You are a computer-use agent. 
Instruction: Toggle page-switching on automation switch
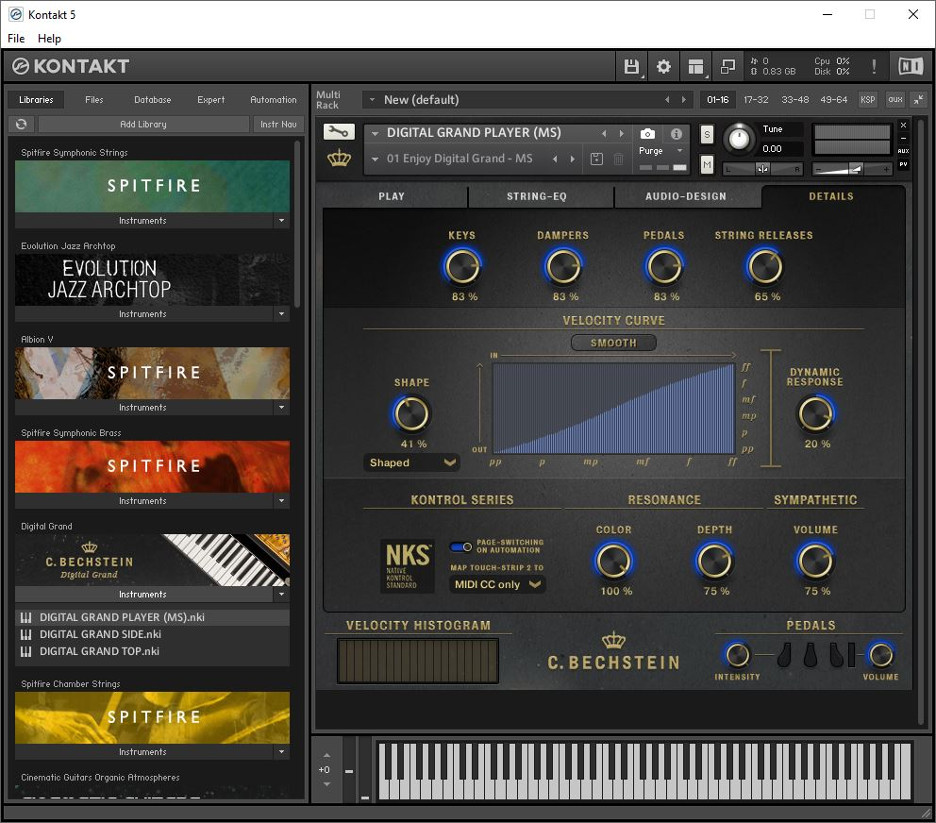pyautogui.click(x=461, y=547)
